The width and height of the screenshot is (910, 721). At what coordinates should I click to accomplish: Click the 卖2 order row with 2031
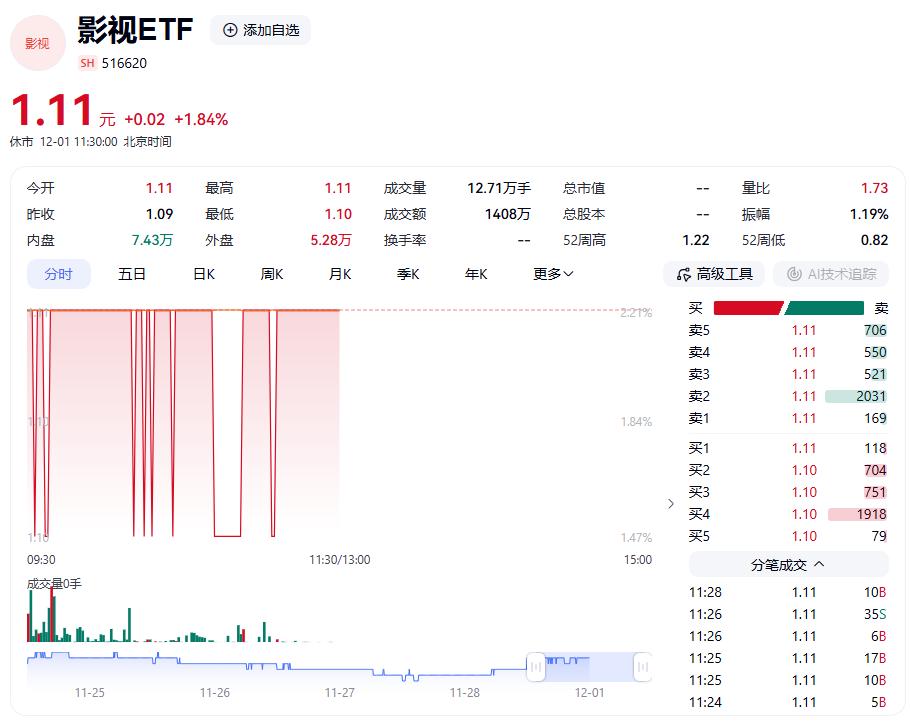(788, 396)
